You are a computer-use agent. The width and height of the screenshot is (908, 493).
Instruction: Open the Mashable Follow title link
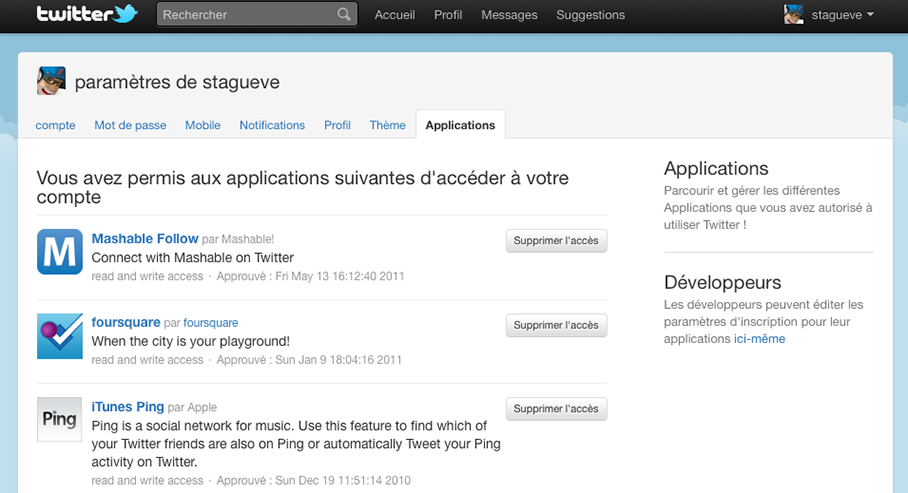(x=145, y=239)
